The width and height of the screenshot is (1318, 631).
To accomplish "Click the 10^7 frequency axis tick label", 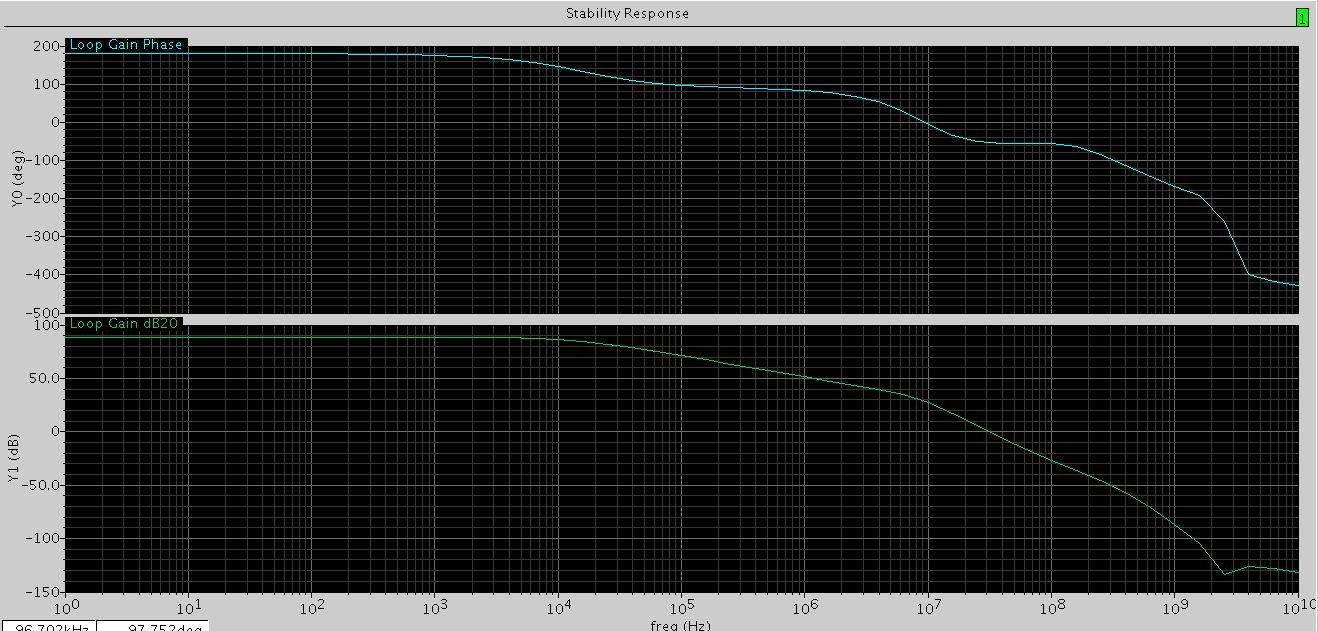I will [x=928, y=606].
